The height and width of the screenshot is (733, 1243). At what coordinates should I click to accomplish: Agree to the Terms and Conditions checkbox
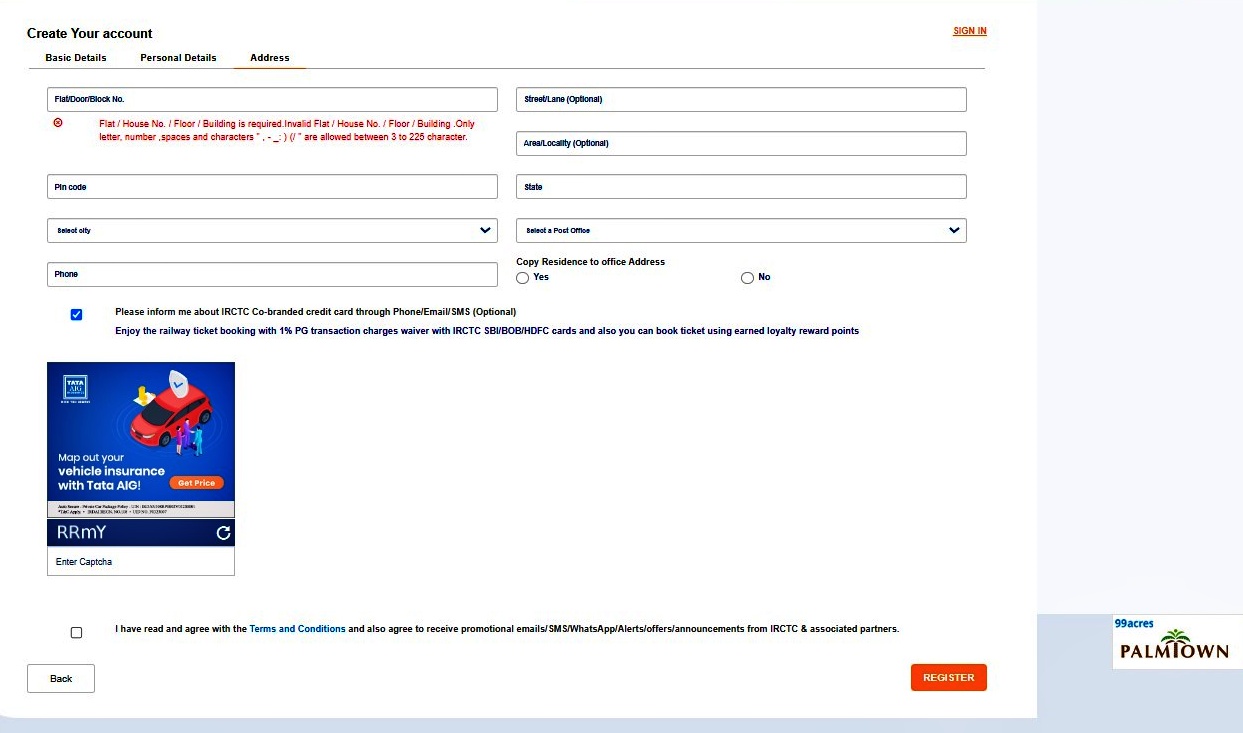click(77, 633)
